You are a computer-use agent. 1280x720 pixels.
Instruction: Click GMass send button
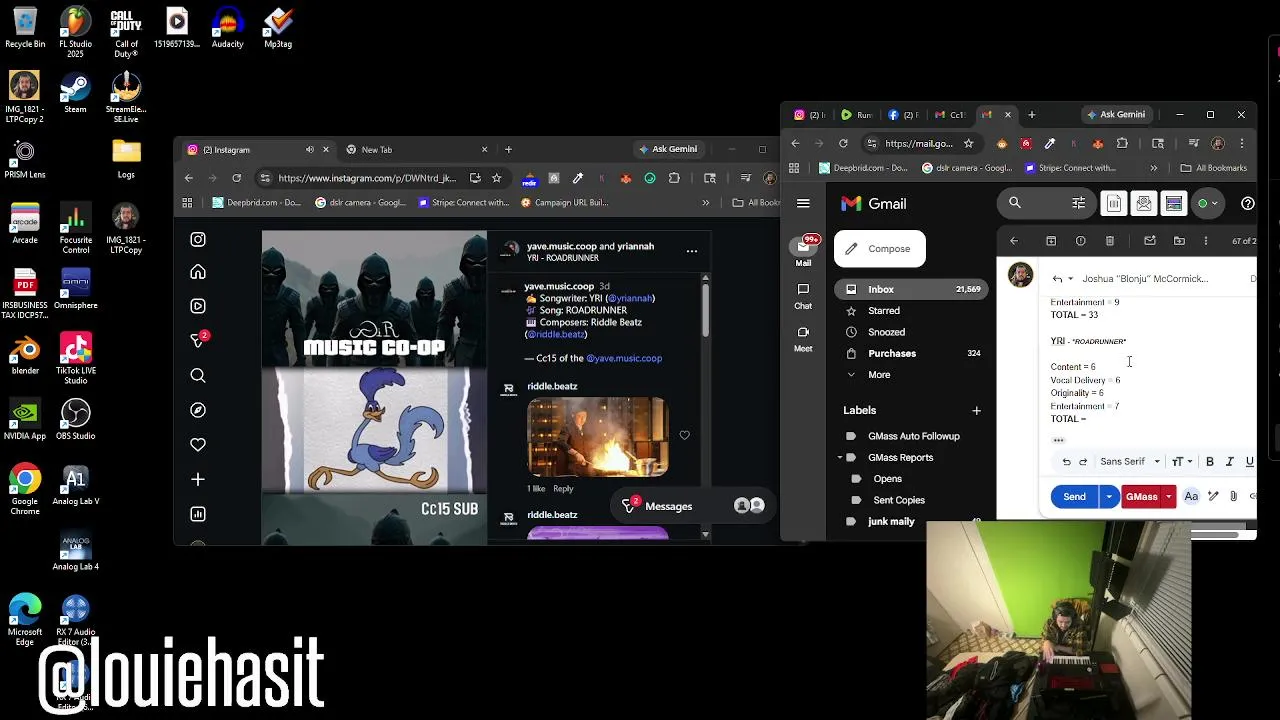pos(1141,496)
